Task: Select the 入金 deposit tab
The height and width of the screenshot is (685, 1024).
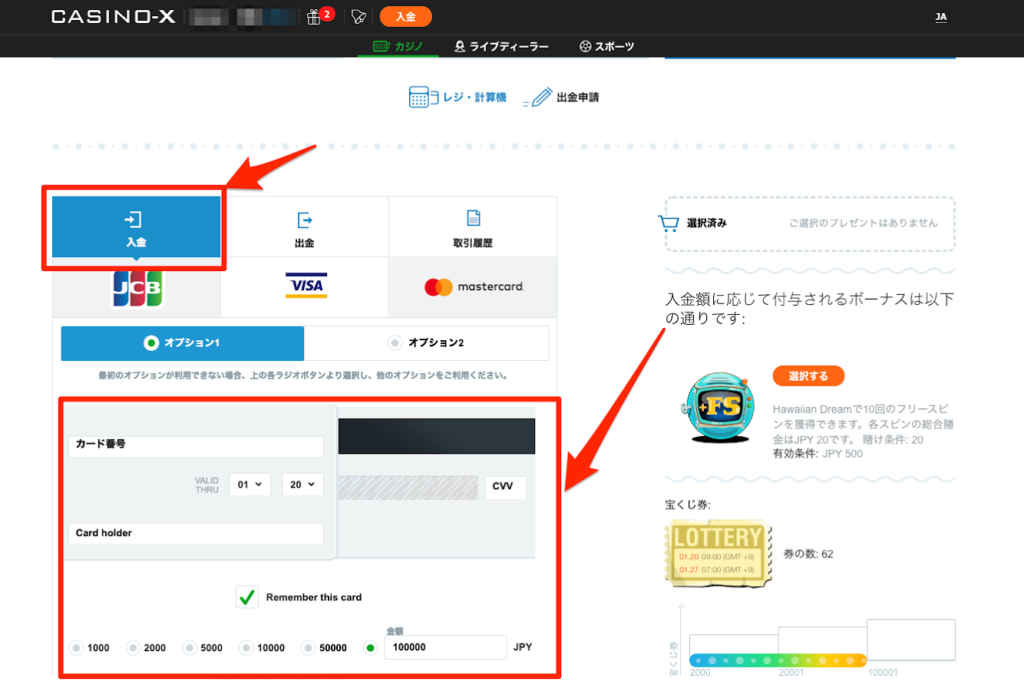Action: click(136, 227)
